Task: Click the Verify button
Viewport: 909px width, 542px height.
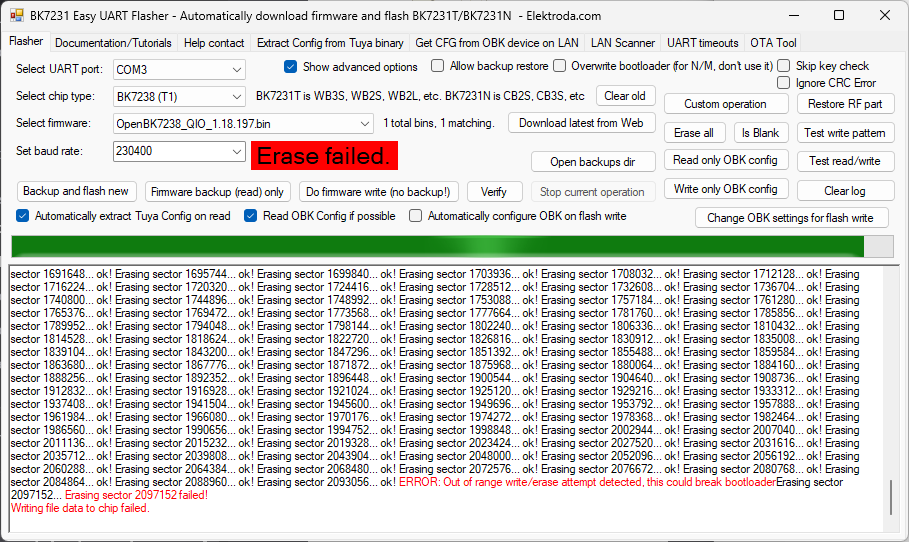Action: coord(493,192)
